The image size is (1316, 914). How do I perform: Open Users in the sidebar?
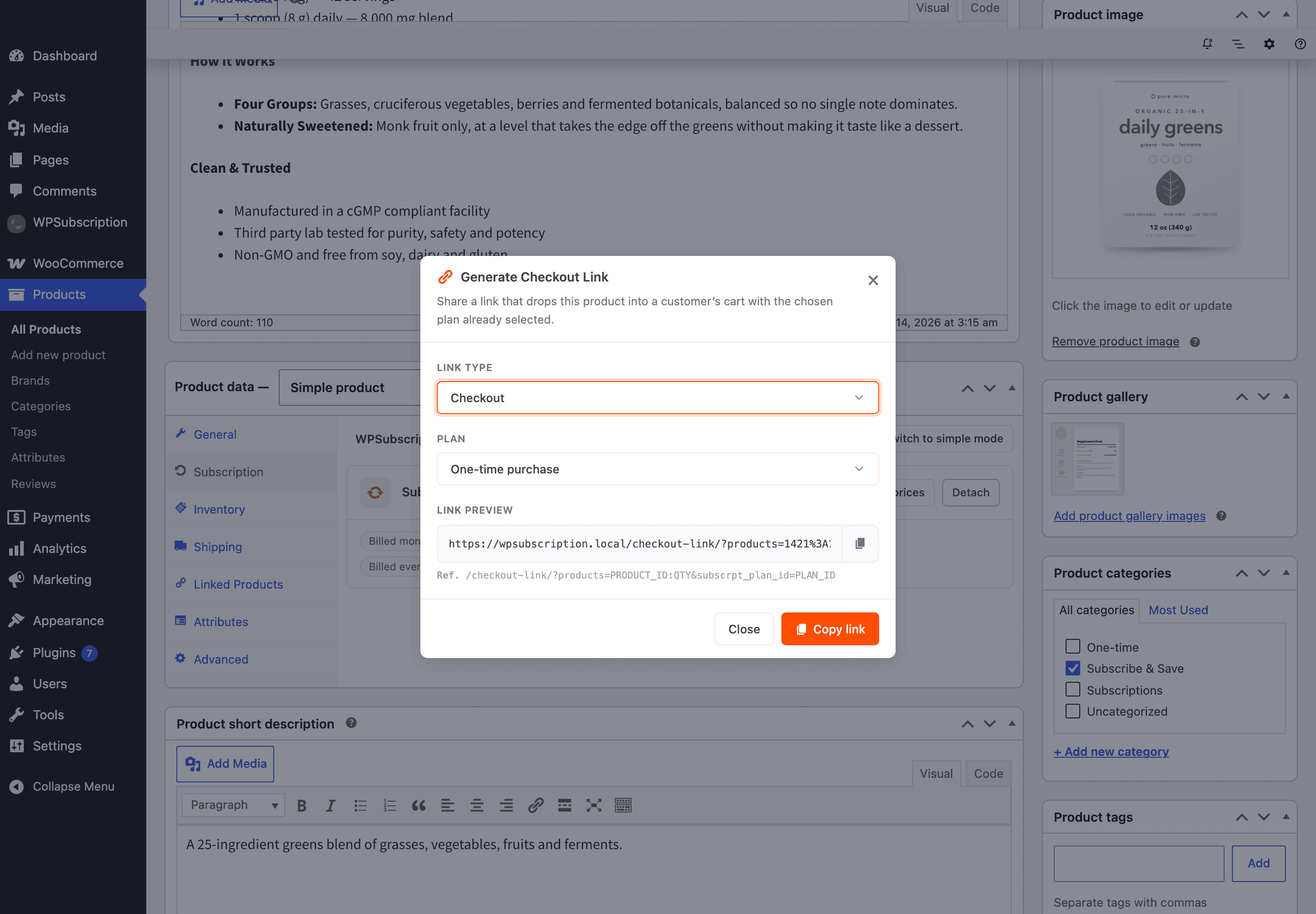pos(49,684)
